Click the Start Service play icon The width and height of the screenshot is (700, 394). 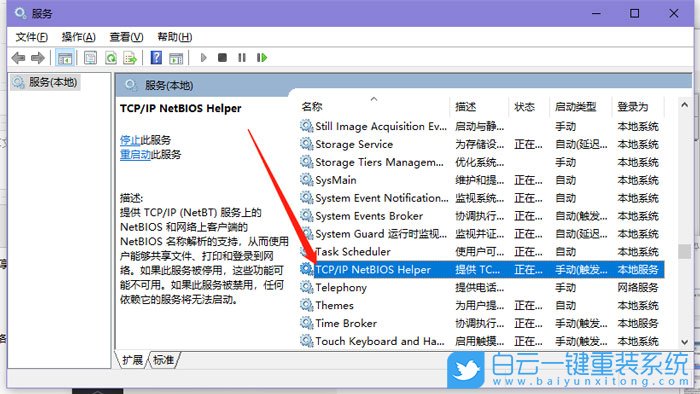[x=204, y=58]
